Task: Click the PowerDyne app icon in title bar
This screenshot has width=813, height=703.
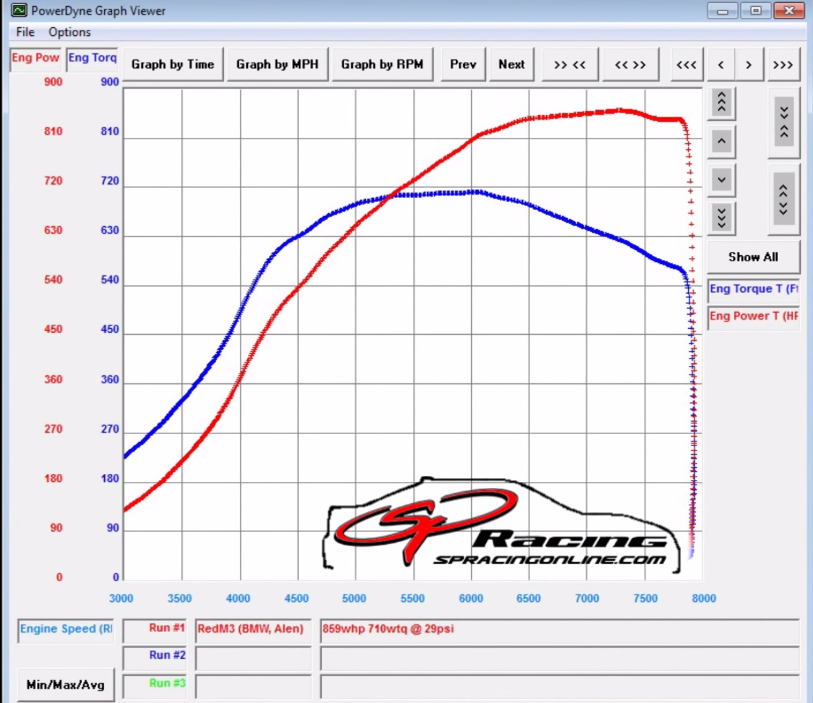Action: [19, 10]
